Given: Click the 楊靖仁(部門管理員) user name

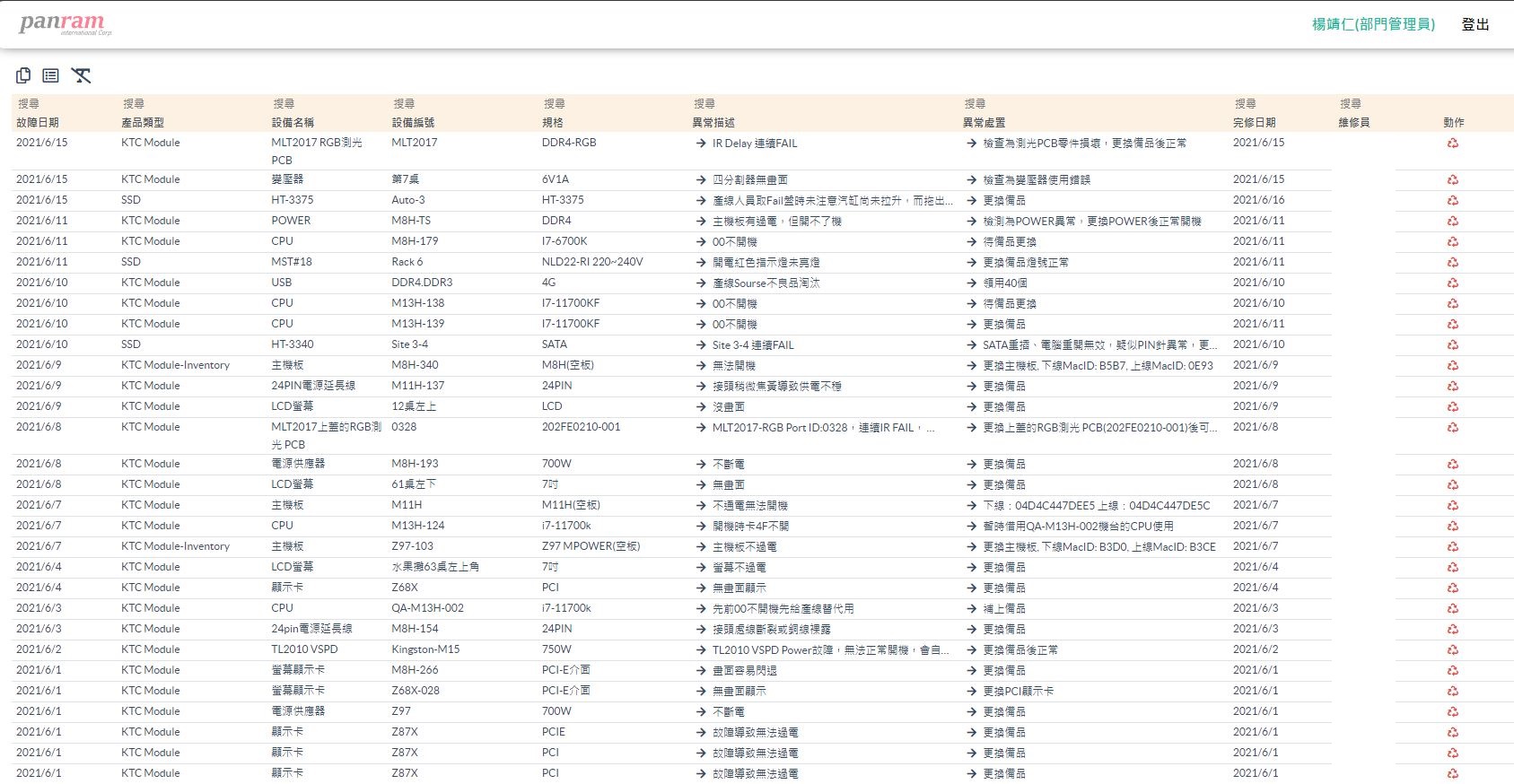Looking at the screenshot, I should [x=1372, y=24].
